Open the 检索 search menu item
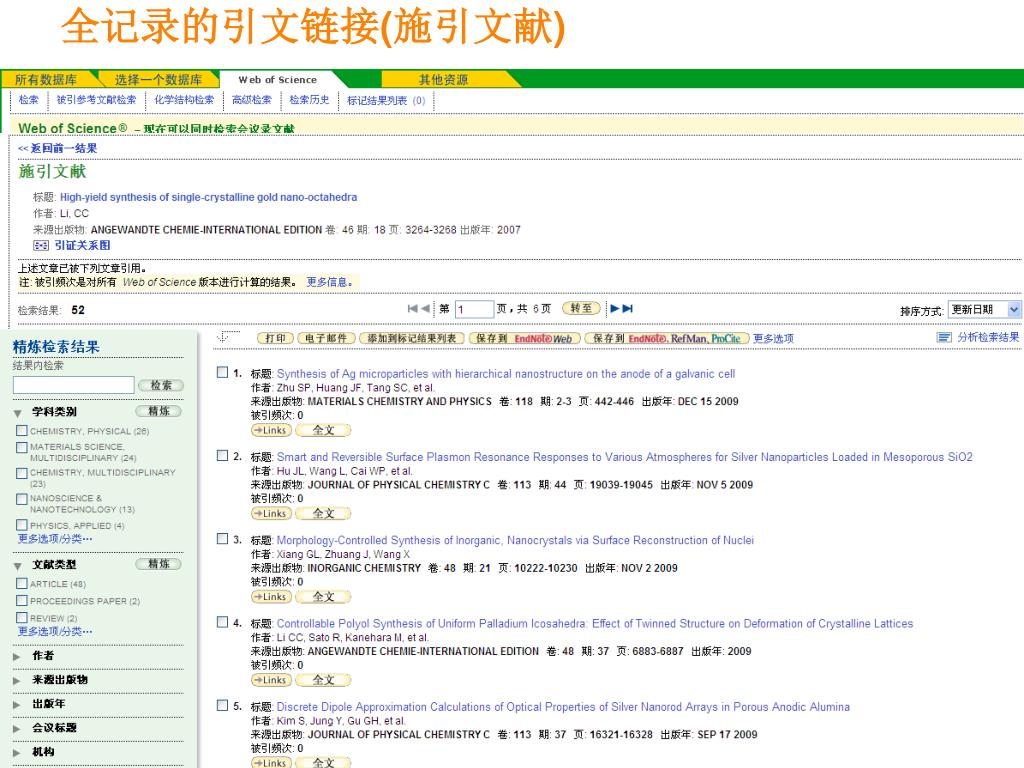1024x768 pixels. point(29,100)
